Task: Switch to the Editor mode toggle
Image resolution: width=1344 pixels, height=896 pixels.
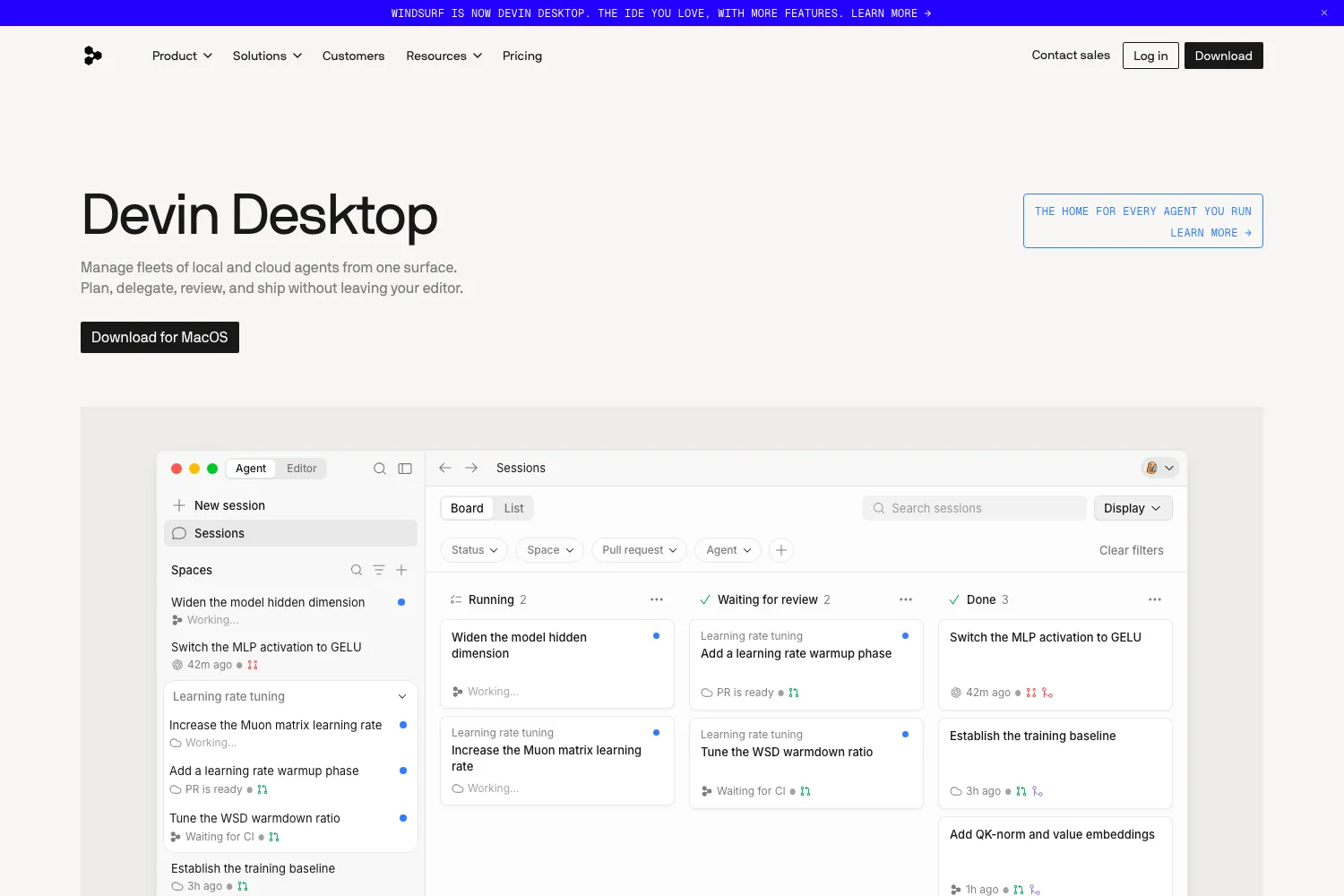Action: [x=302, y=469]
